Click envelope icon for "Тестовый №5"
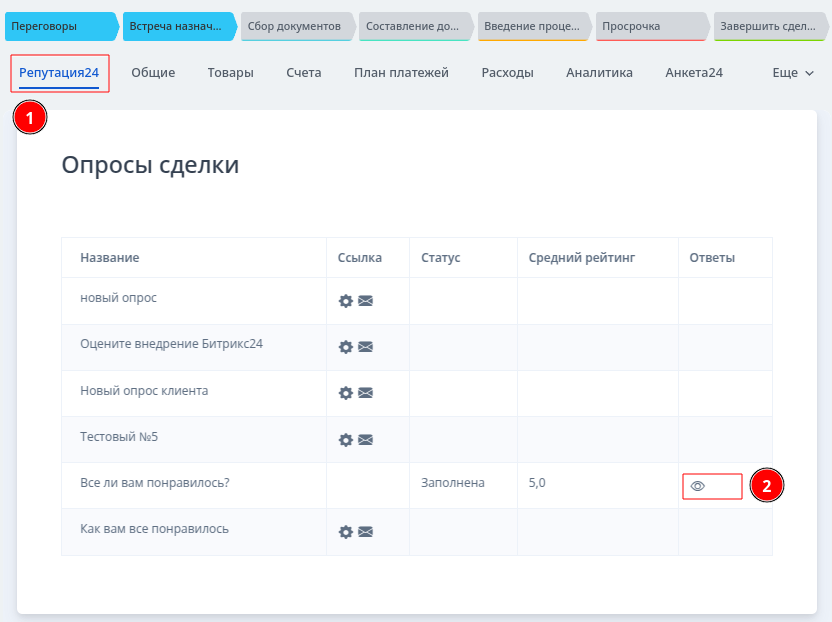The image size is (832, 622). [366, 439]
